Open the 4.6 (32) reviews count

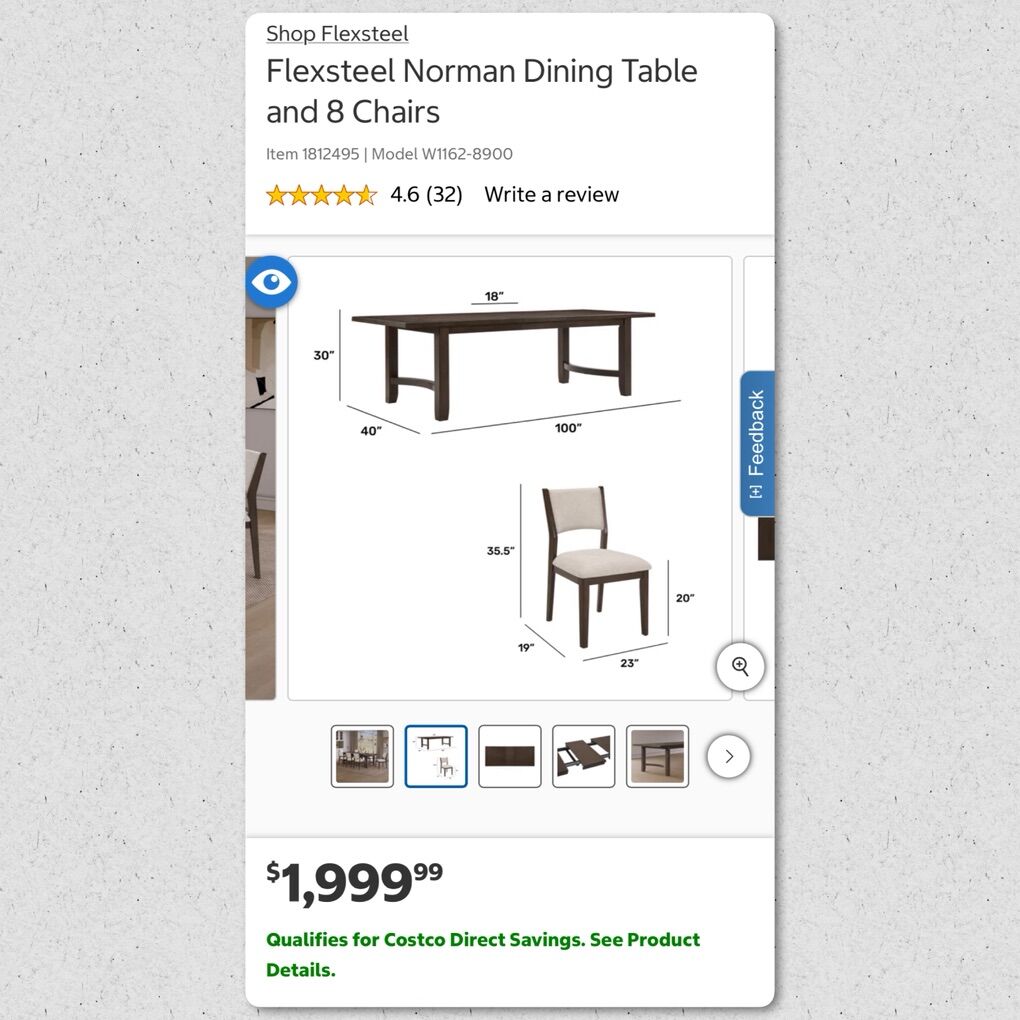tap(426, 195)
